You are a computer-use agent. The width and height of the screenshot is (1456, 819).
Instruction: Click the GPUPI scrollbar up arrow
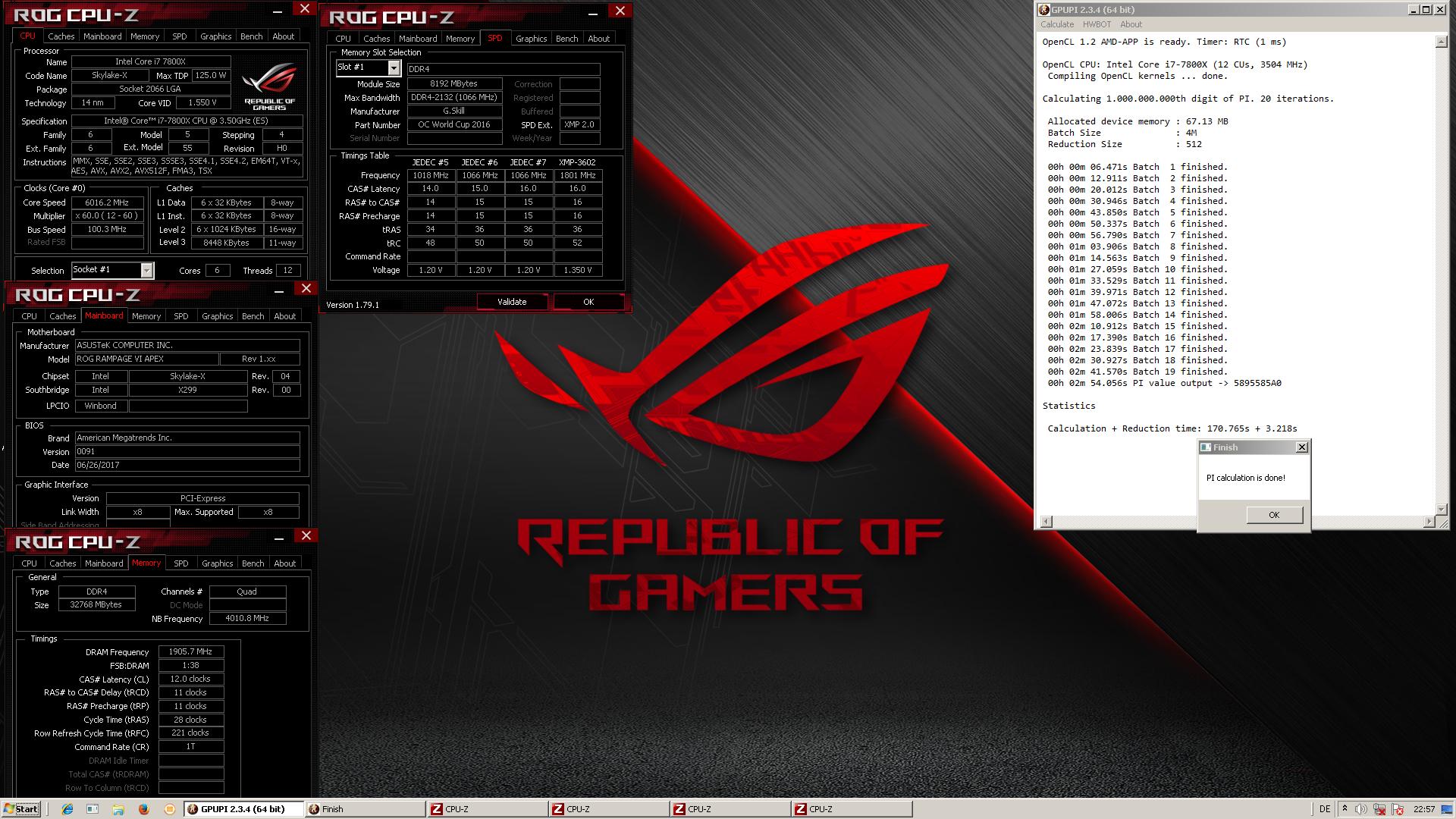pos(1442,42)
